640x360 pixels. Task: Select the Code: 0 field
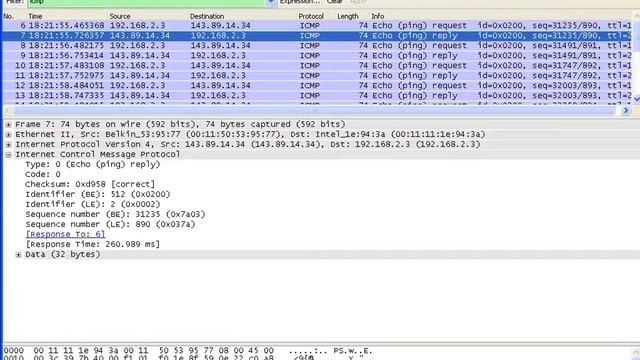43,174
